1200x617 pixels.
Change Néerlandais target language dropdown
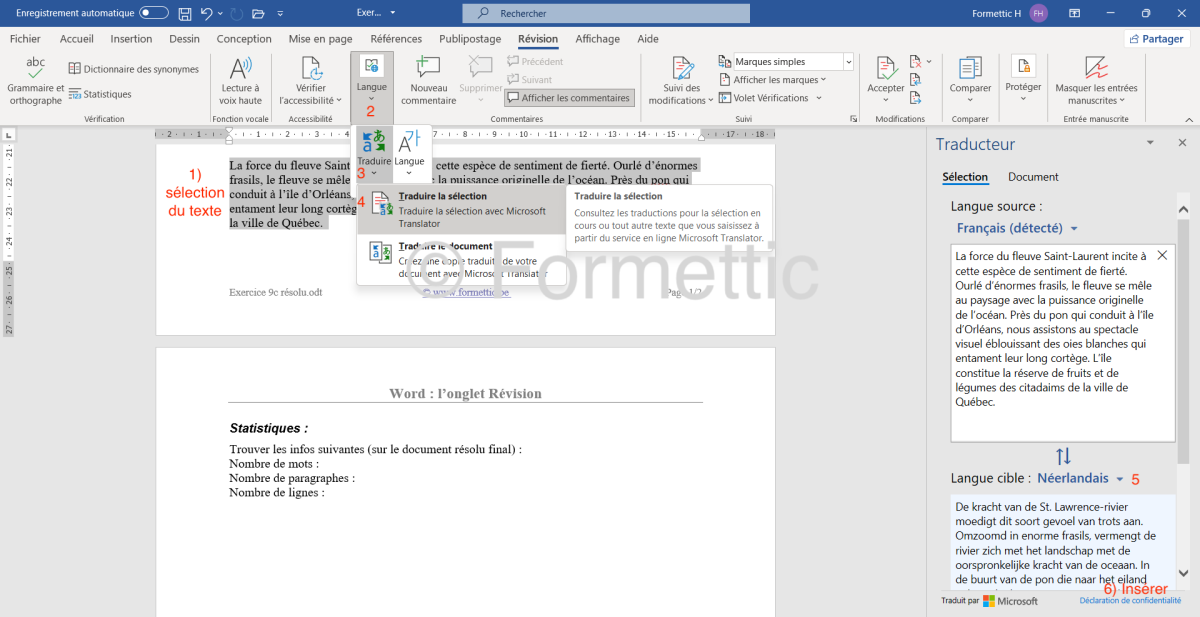pyautogui.click(x=1080, y=479)
